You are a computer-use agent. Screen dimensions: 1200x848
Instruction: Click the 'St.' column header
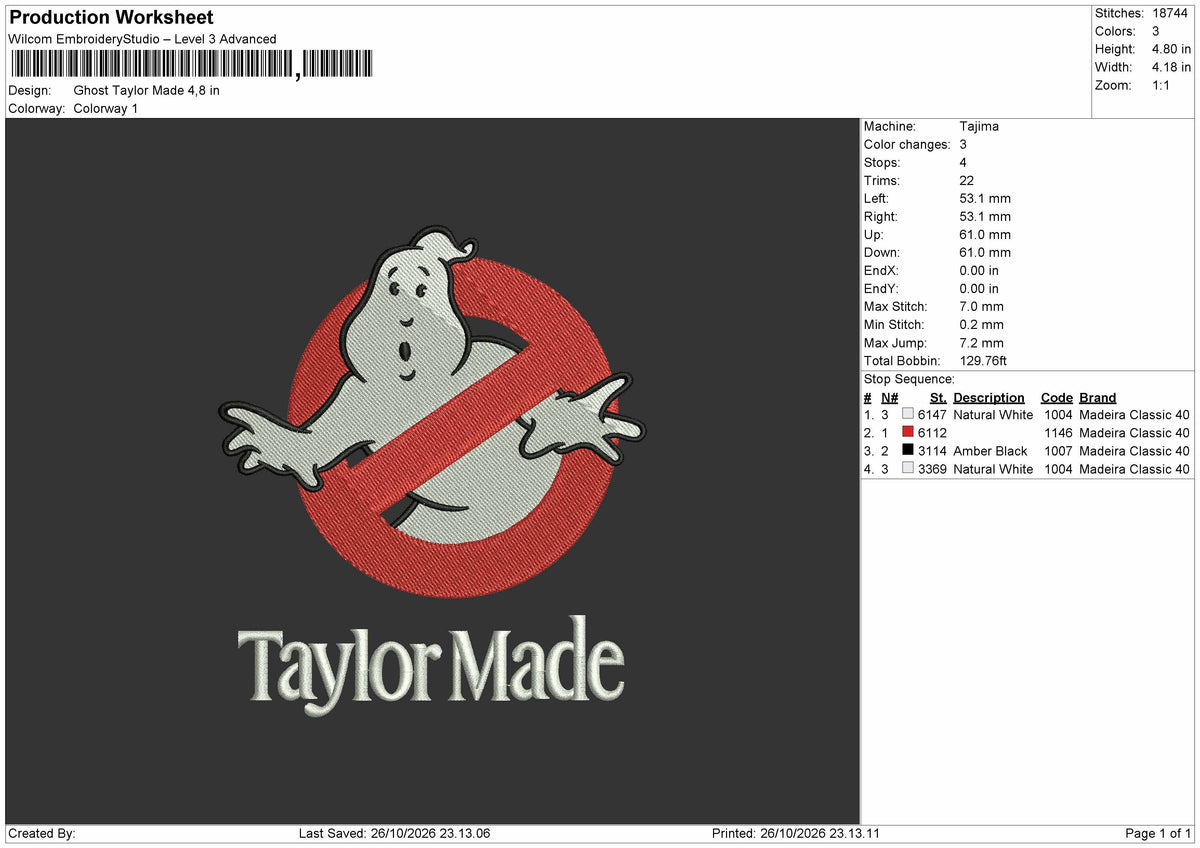click(x=938, y=397)
